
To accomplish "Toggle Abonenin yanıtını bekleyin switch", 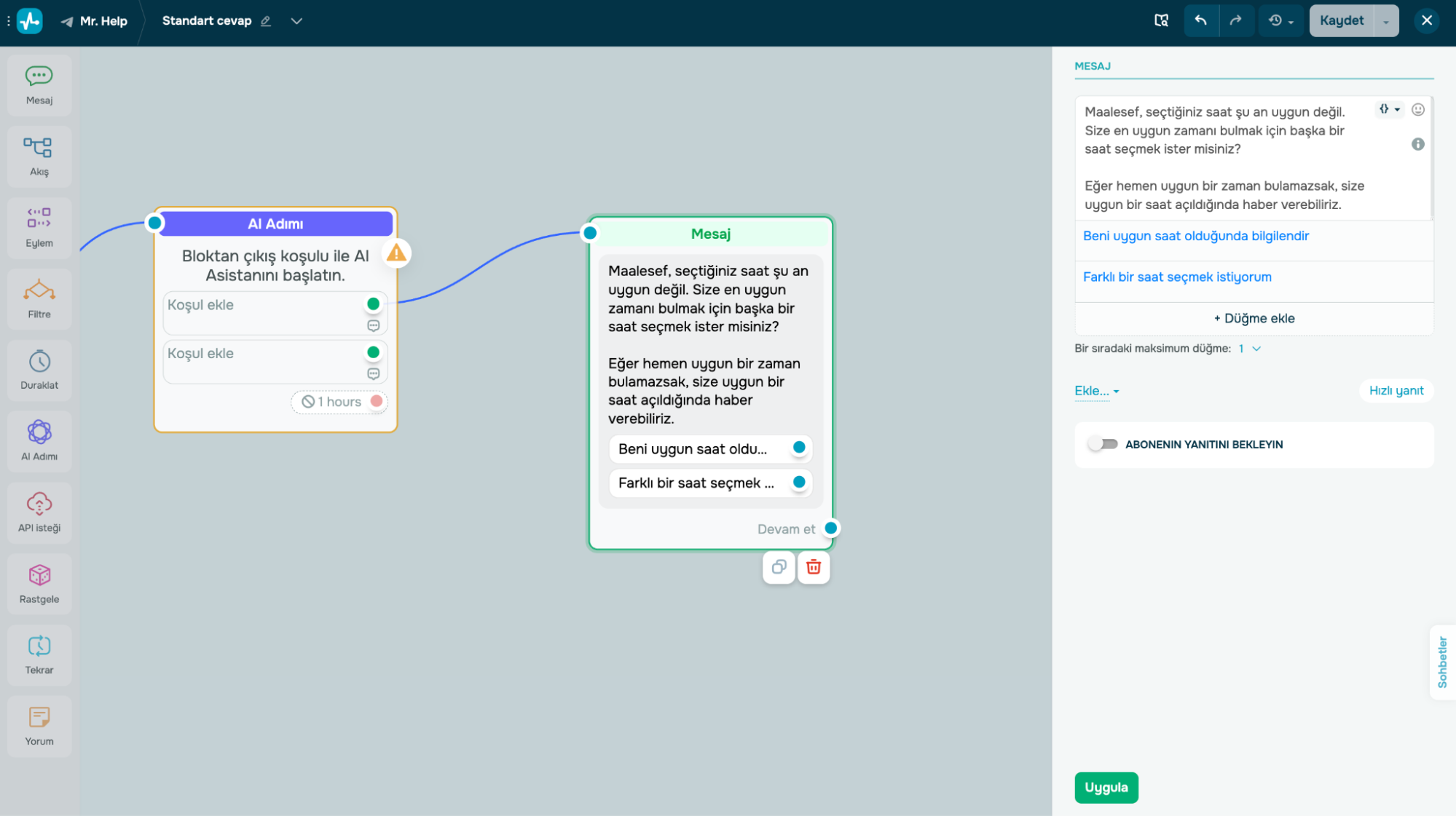I will point(1103,444).
